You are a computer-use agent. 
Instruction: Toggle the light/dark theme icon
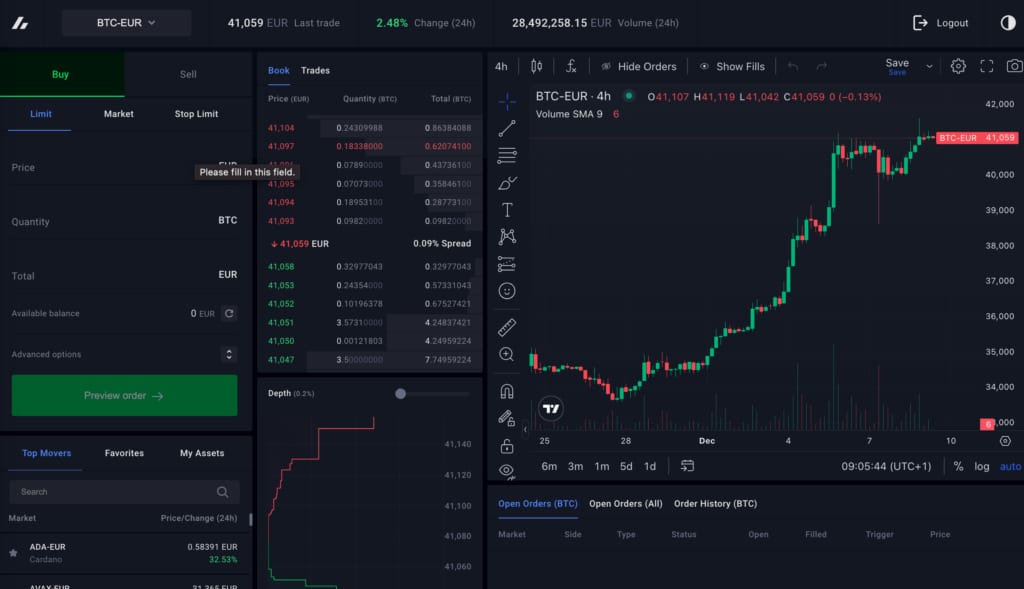coord(1008,23)
